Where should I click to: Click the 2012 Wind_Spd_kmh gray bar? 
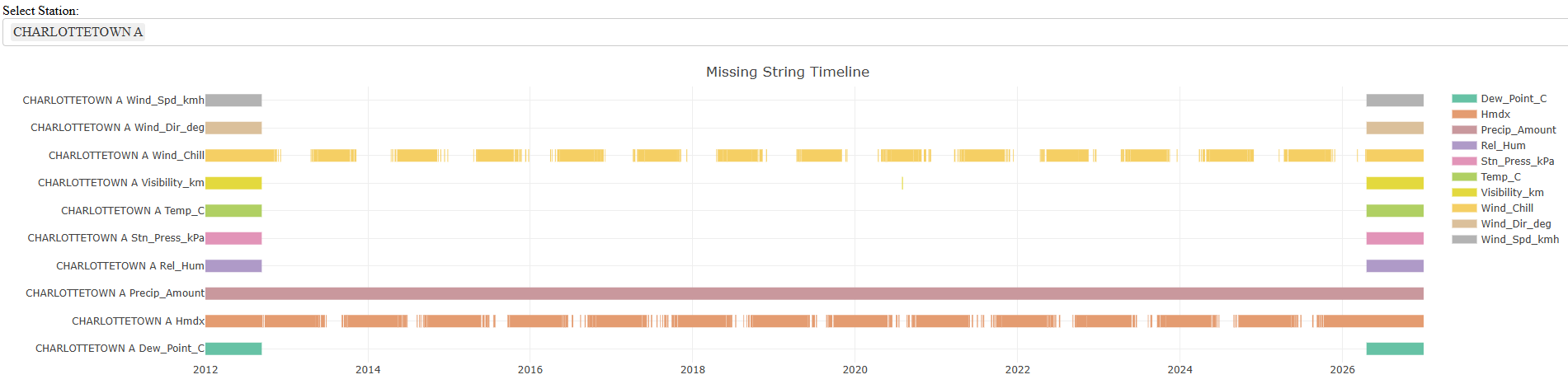pos(233,101)
